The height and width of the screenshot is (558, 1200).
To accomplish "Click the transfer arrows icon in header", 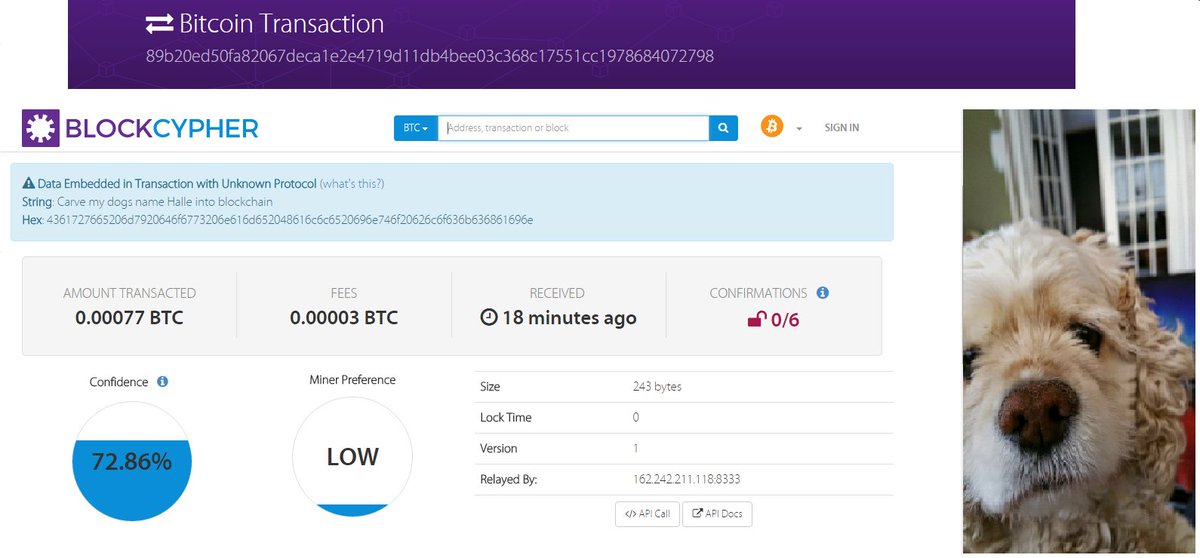I will [x=159, y=24].
